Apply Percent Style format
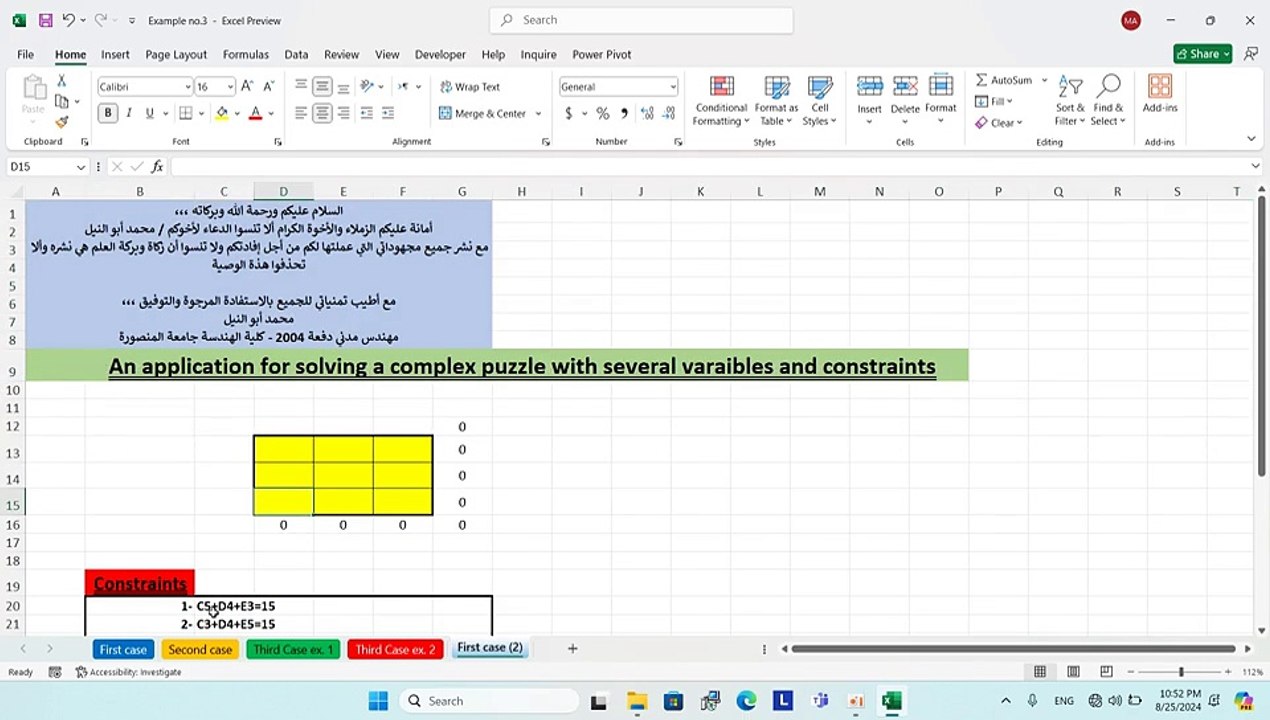1270x720 pixels. coord(602,114)
